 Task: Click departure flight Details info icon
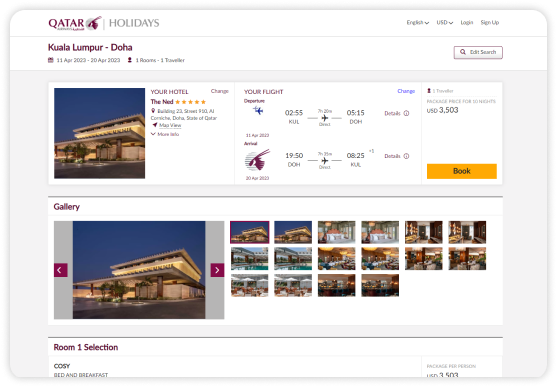pos(406,113)
